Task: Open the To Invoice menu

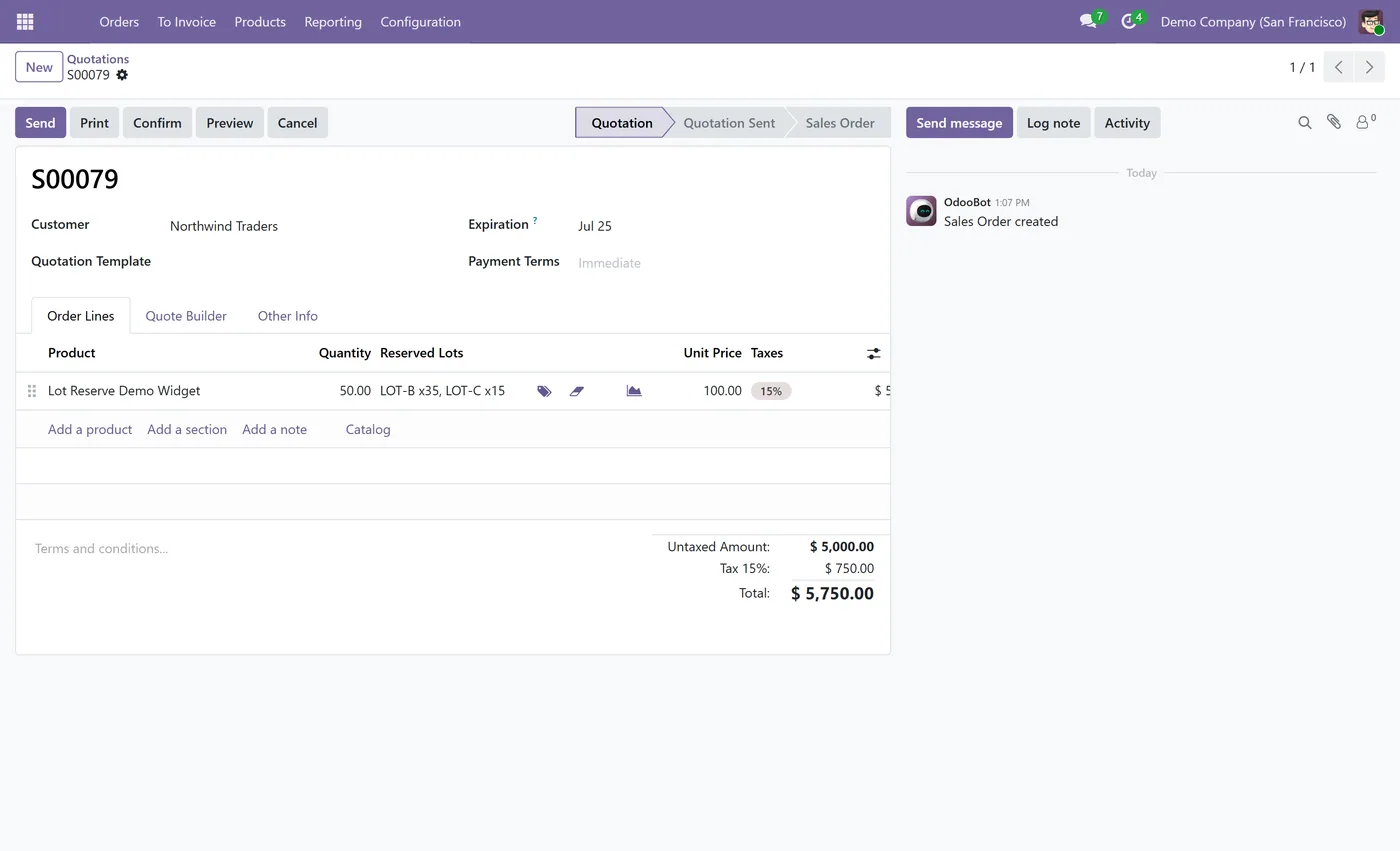Action: tap(186, 21)
